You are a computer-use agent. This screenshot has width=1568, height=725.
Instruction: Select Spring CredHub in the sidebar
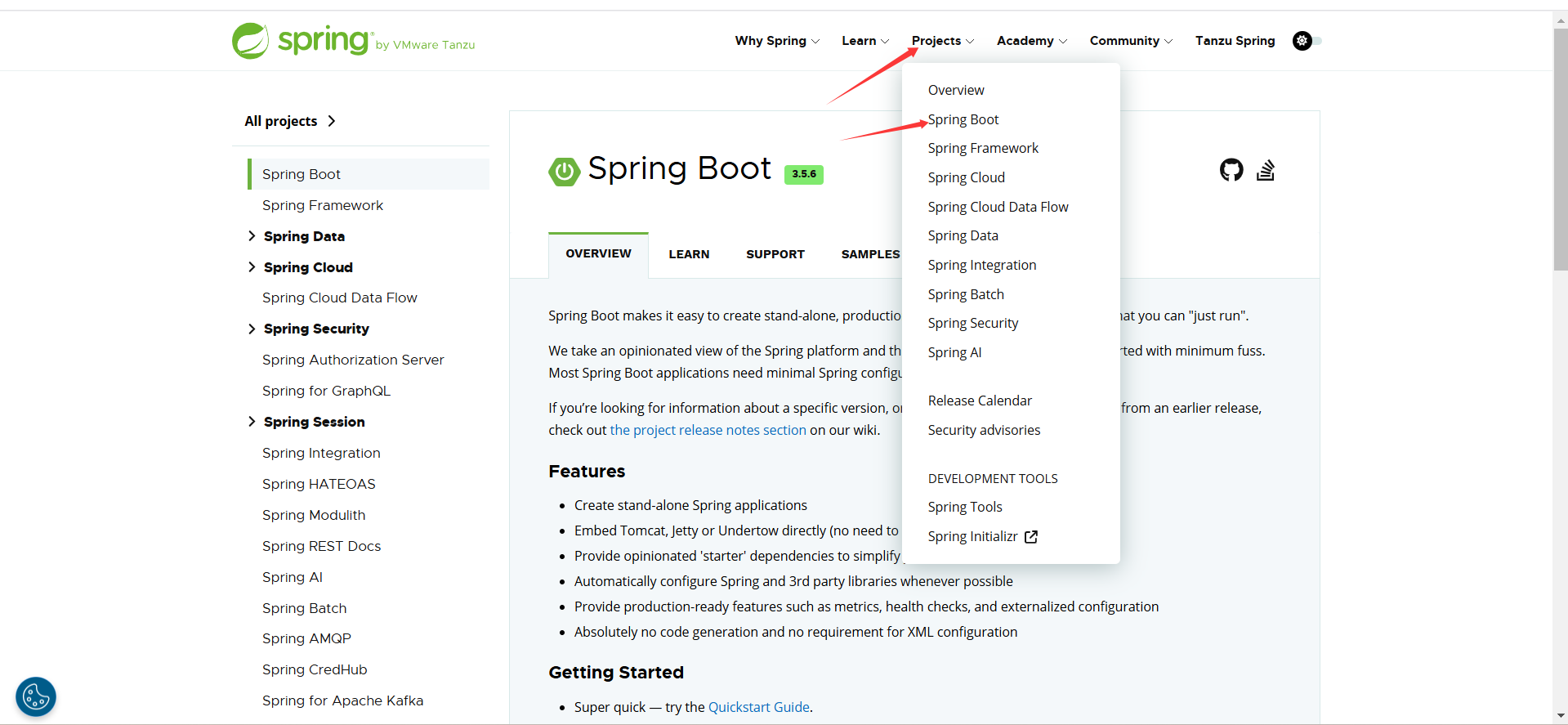pos(315,669)
